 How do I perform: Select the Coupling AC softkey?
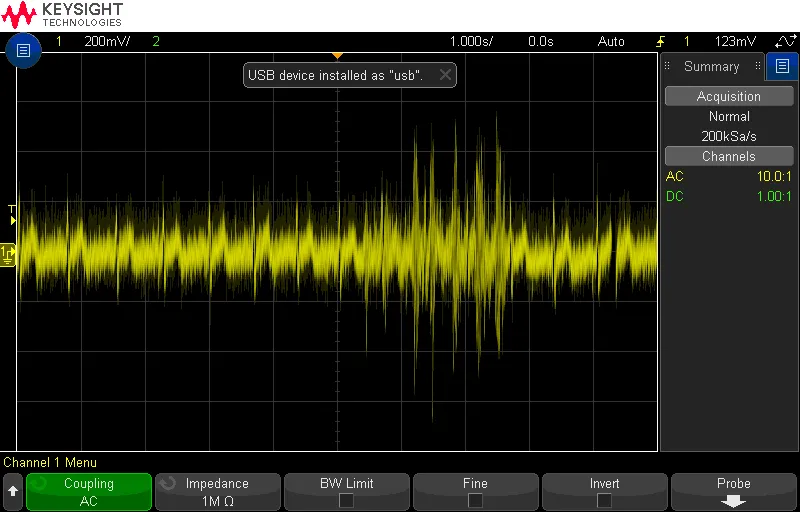[x=89, y=492]
